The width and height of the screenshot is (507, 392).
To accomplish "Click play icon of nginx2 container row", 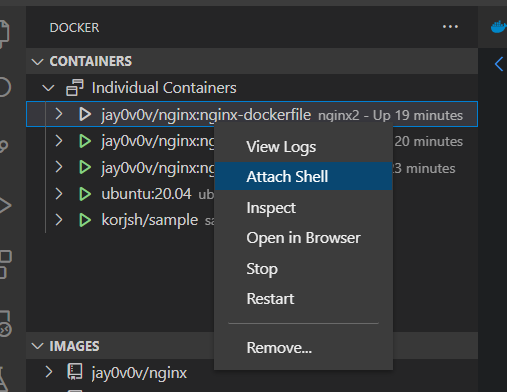I will (x=85, y=114).
